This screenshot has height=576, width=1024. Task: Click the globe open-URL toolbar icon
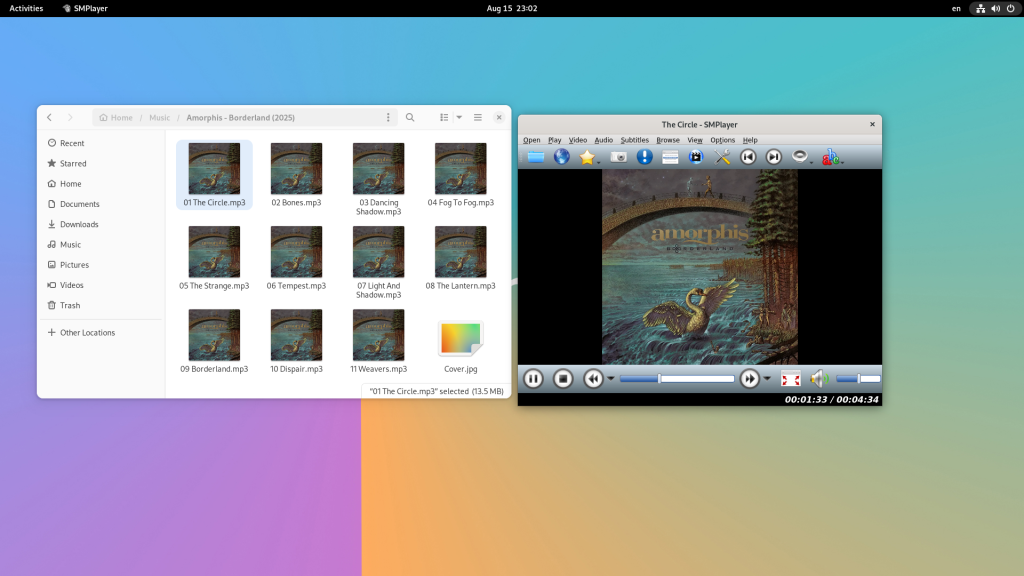tap(562, 157)
